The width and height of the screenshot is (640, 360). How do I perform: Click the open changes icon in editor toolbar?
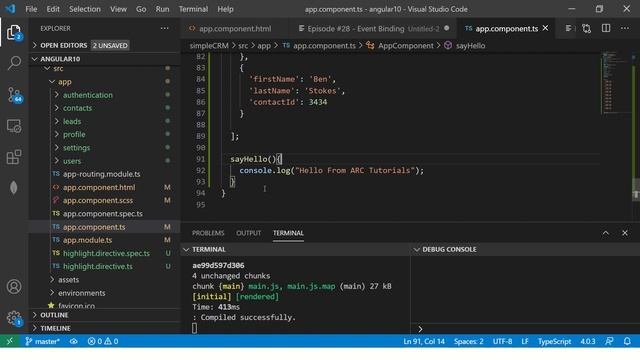587,28
